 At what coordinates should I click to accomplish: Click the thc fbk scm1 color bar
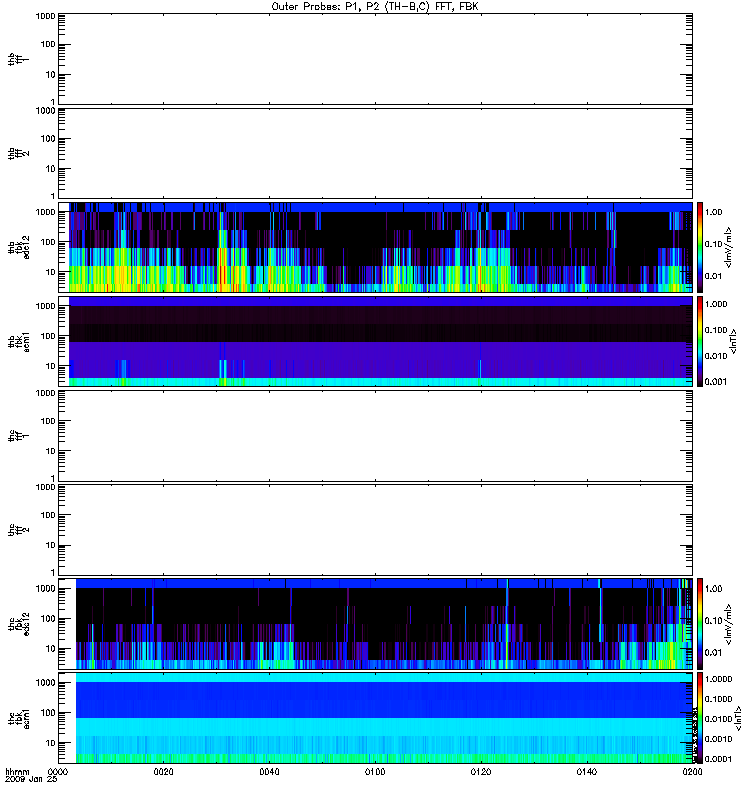(x=700, y=718)
